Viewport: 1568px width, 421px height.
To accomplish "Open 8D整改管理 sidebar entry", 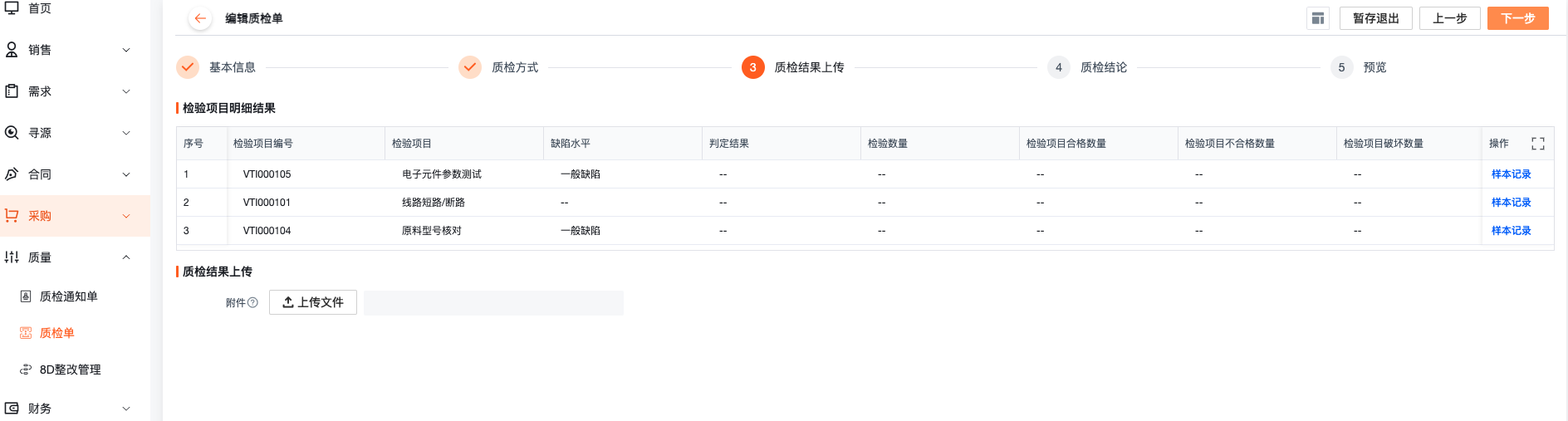I will 71,370.
